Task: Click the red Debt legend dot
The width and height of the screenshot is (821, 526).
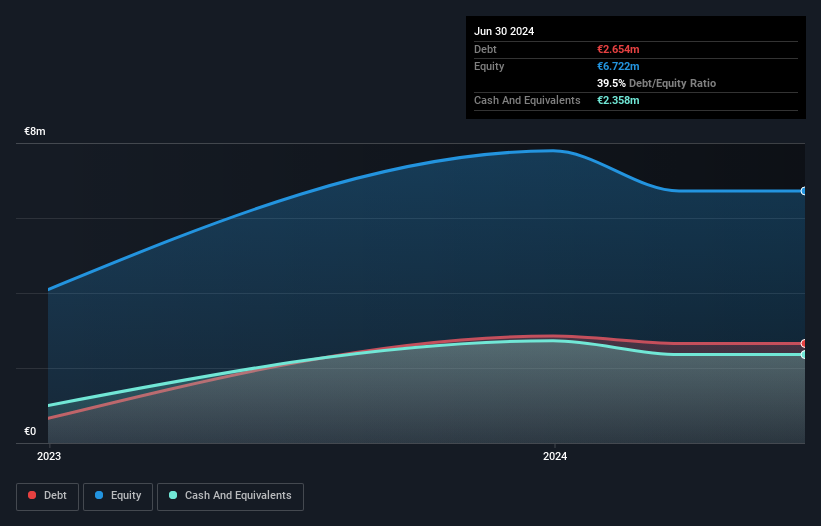Action: tap(32, 495)
